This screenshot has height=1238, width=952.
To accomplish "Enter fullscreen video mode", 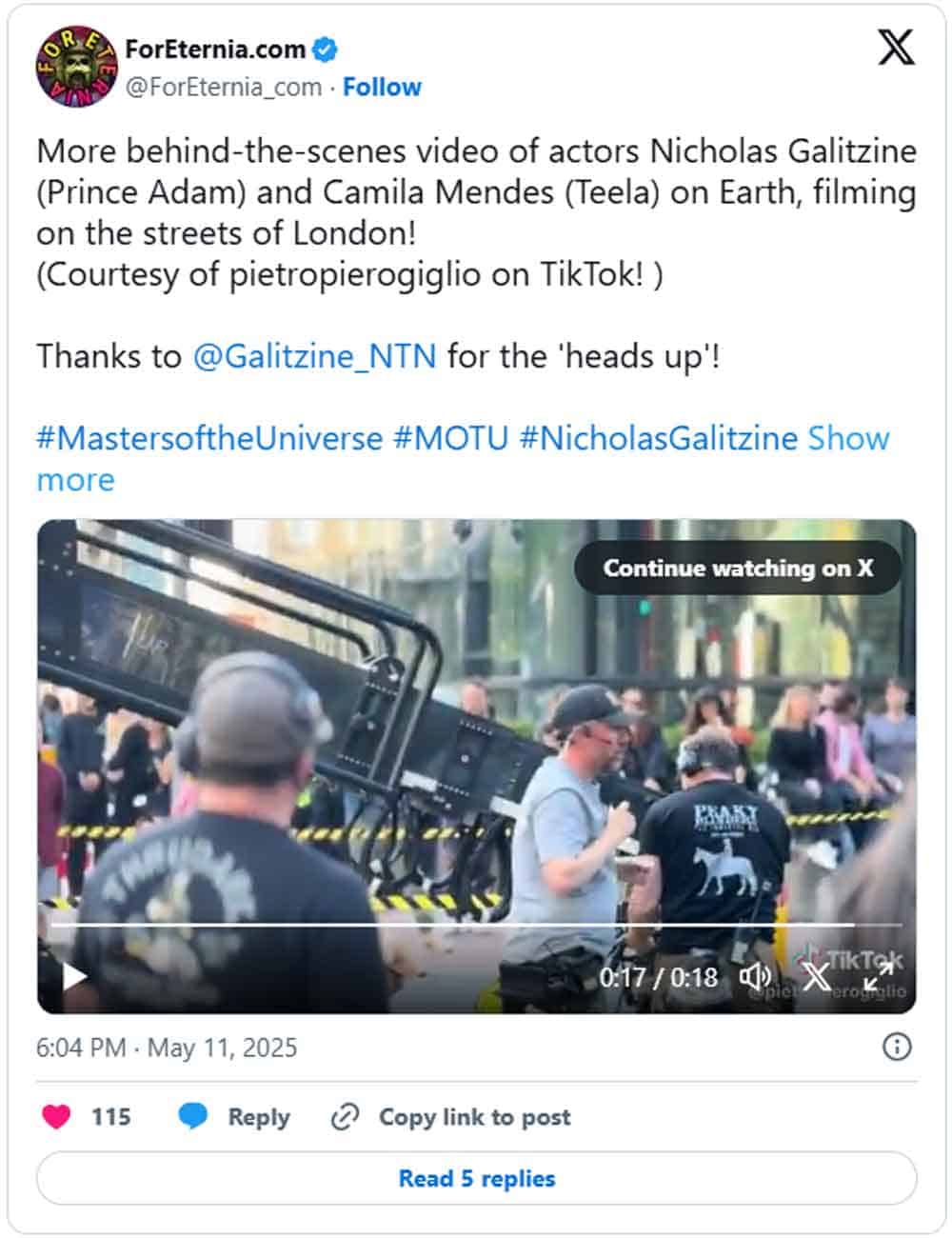I will pos(878,976).
